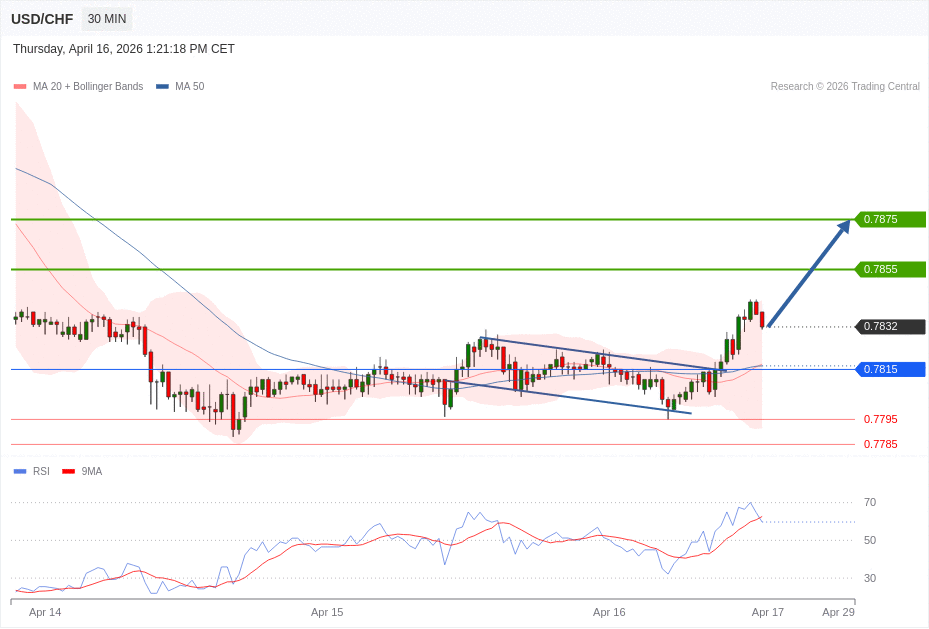Select the 0.7855 green target price tag
This screenshot has width=929, height=629.
coord(890,269)
